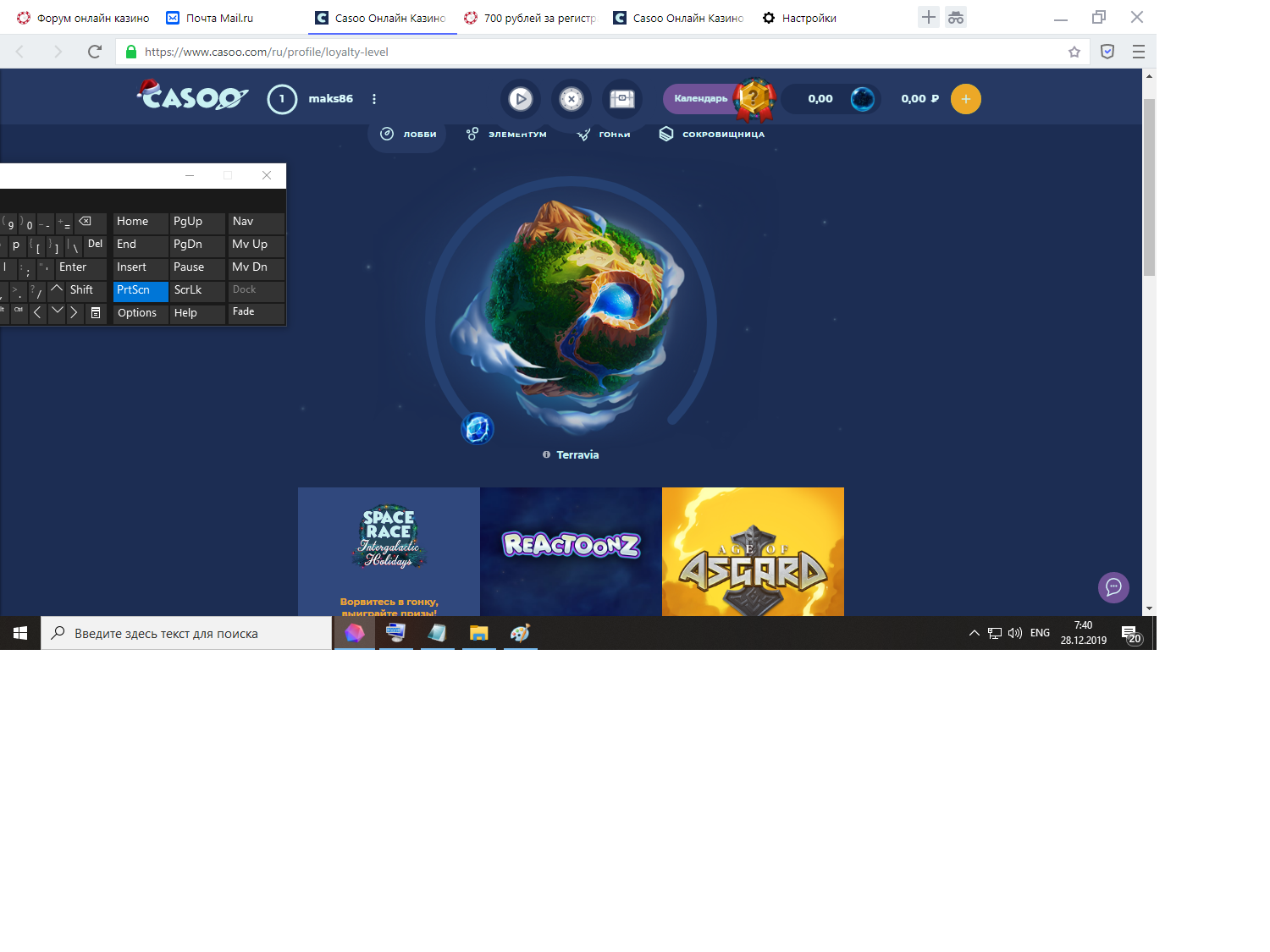Go to the Лобби section

pos(407,134)
